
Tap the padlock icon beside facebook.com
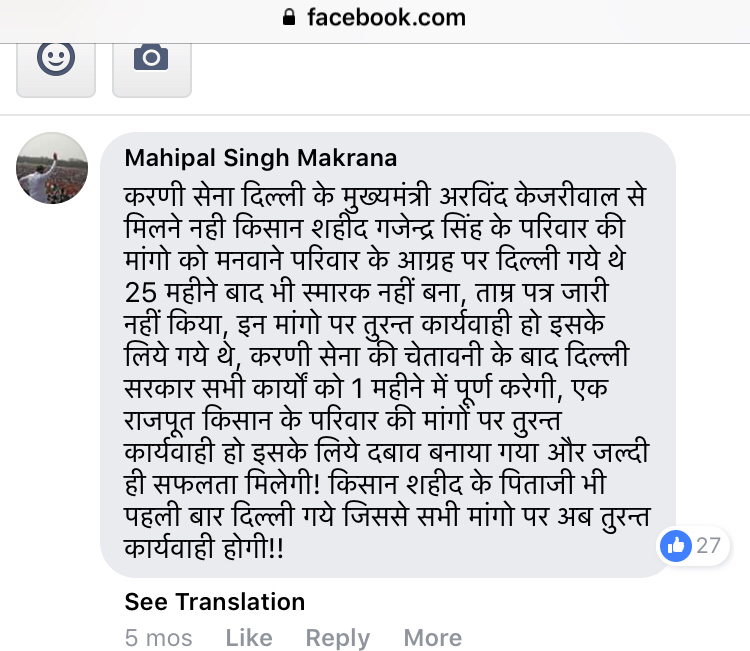pyautogui.click(x=290, y=18)
